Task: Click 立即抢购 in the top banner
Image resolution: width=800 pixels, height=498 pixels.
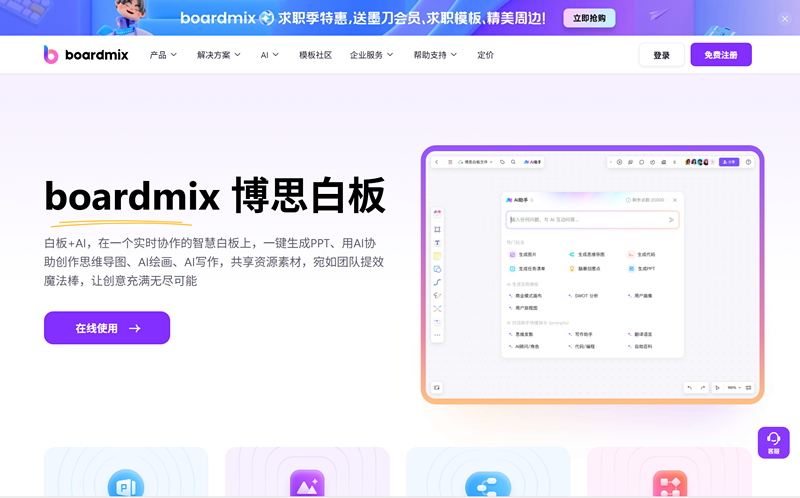Action: coord(589,18)
